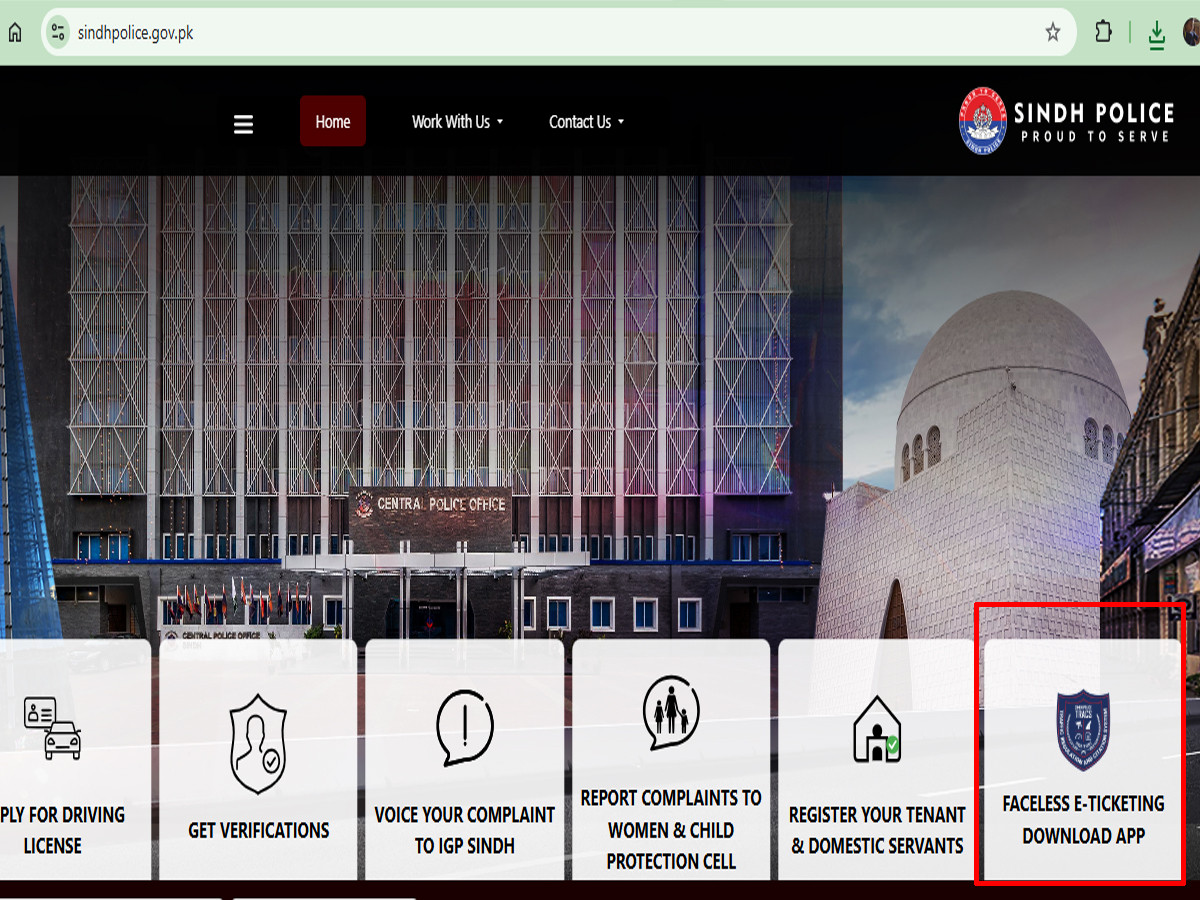Expand the Work With Us dropdown
Screen dimensions: 1200x900
tap(457, 122)
